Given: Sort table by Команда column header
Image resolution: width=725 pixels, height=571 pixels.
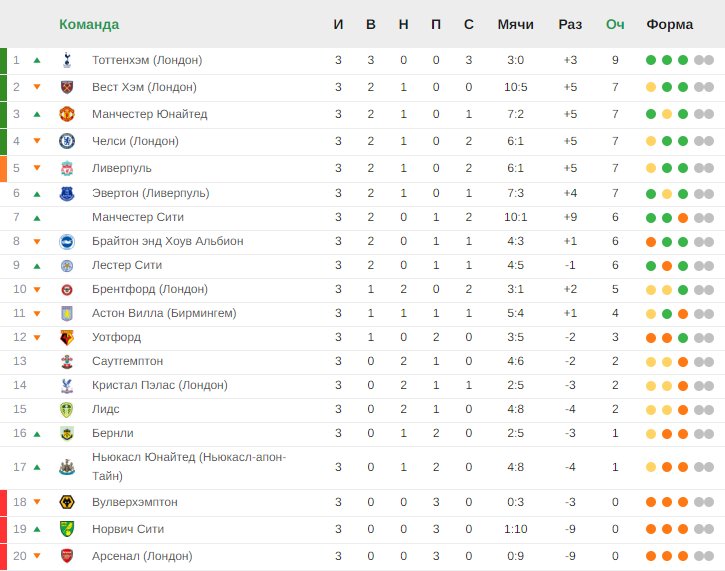Looking at the screenshot, I should click(89, 24).
